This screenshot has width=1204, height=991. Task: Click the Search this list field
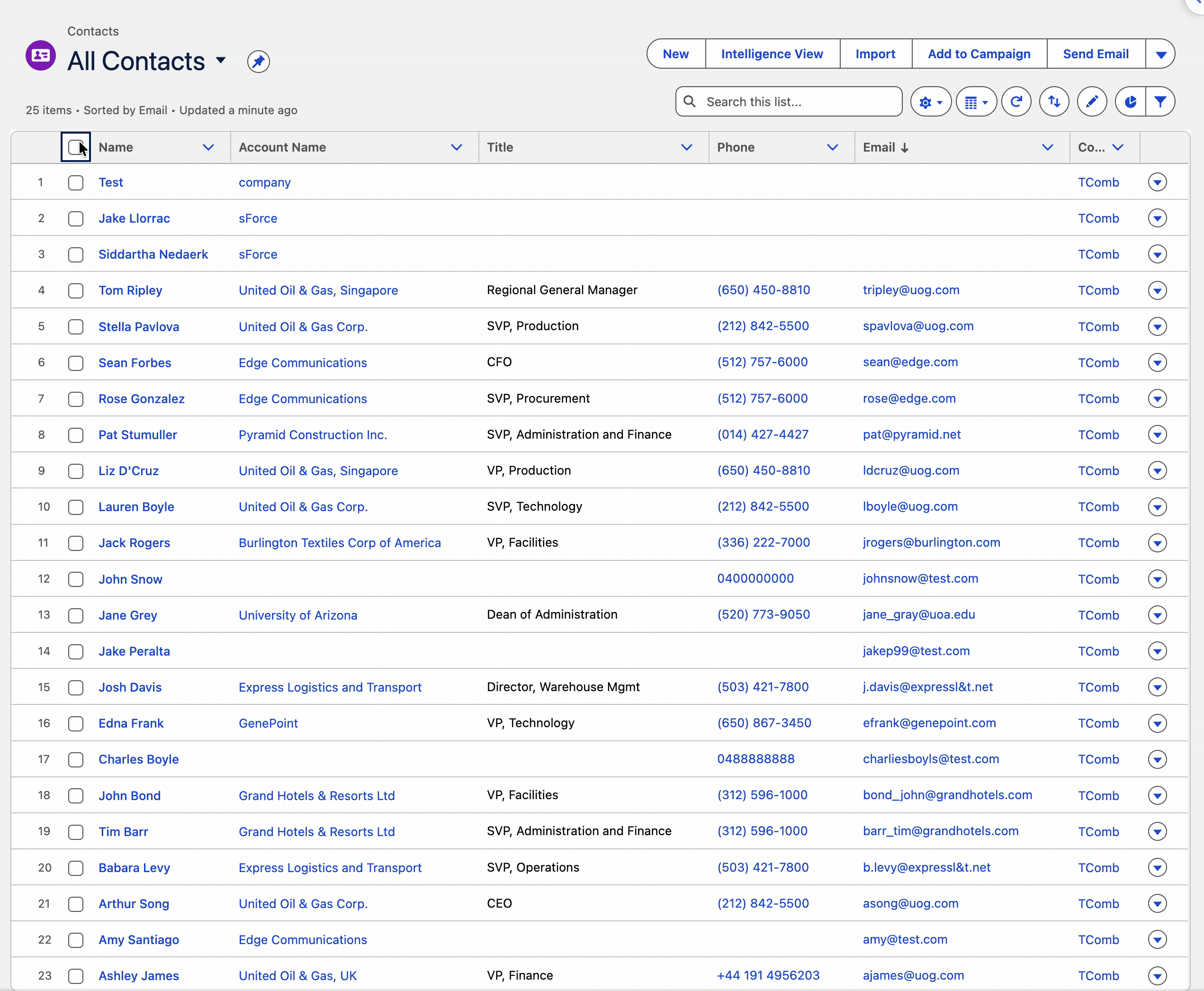click(x=789, y=102)
